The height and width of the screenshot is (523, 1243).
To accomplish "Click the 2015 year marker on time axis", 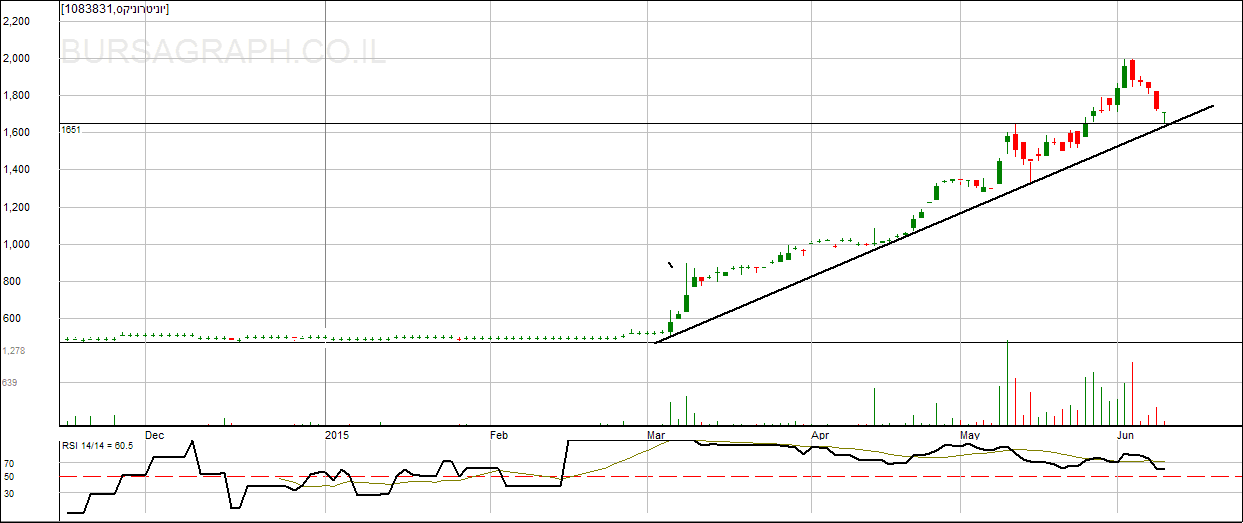I will 338,435.
